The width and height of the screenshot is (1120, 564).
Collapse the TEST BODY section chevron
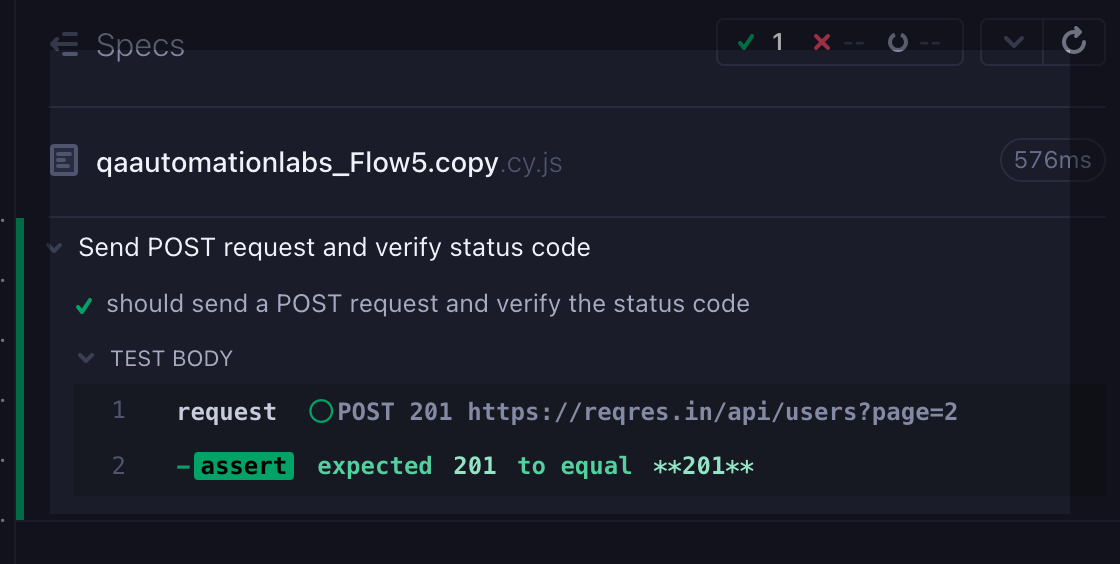(86, 358)
